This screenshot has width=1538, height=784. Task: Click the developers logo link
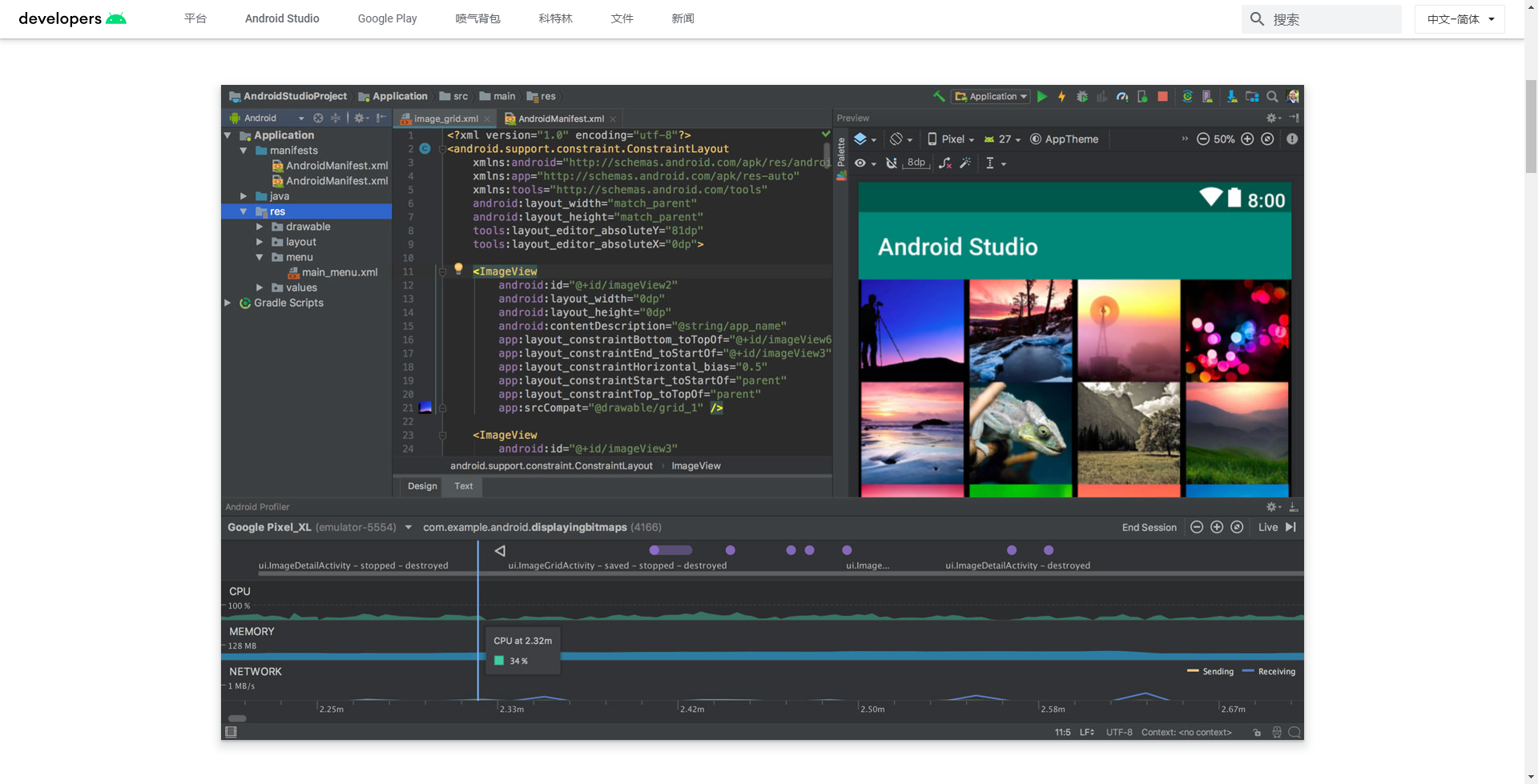(72, 18)
